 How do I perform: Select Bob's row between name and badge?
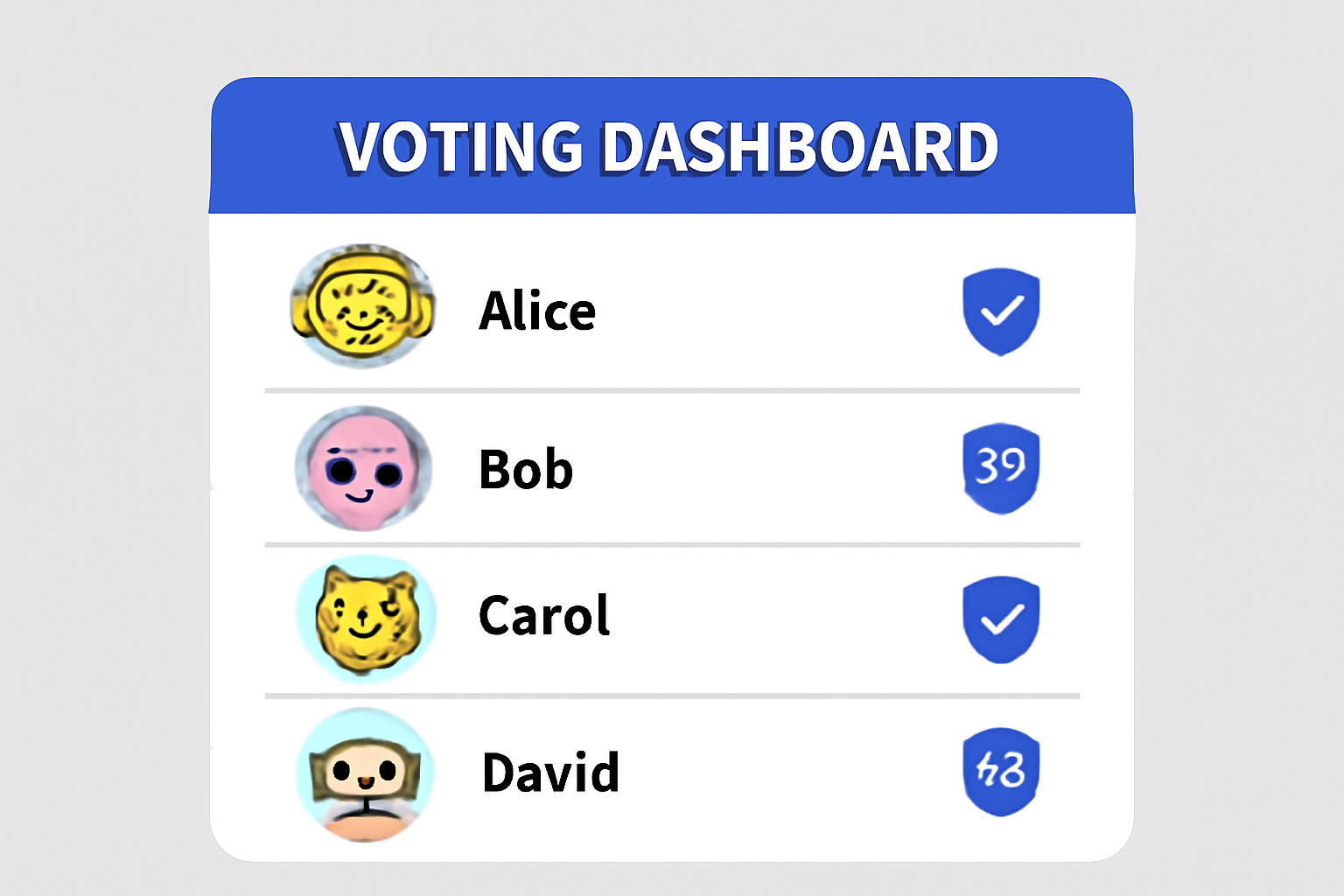(x=768, y=470)
